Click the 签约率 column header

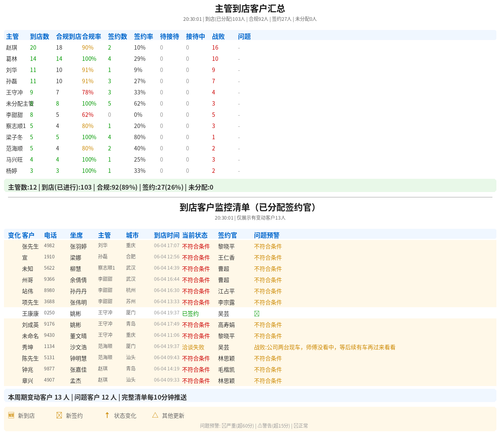click(143, 36)
